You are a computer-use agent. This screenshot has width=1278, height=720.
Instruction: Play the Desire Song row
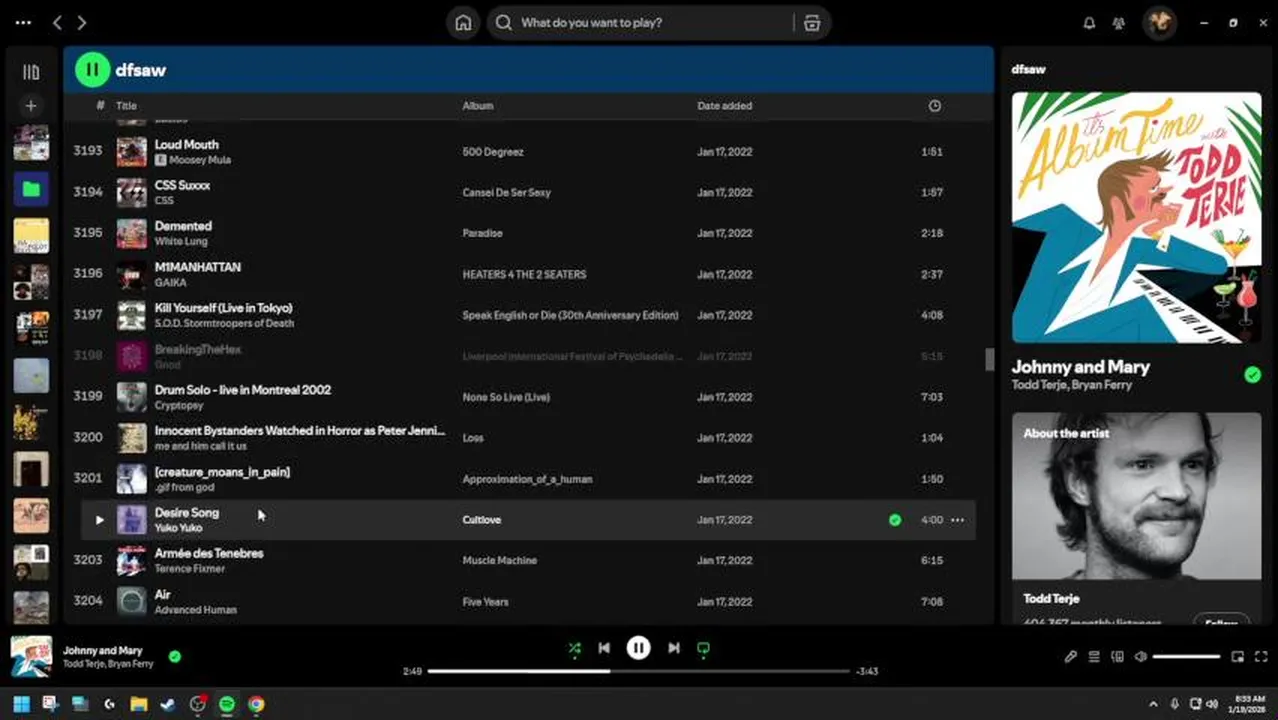pos(99,520)
